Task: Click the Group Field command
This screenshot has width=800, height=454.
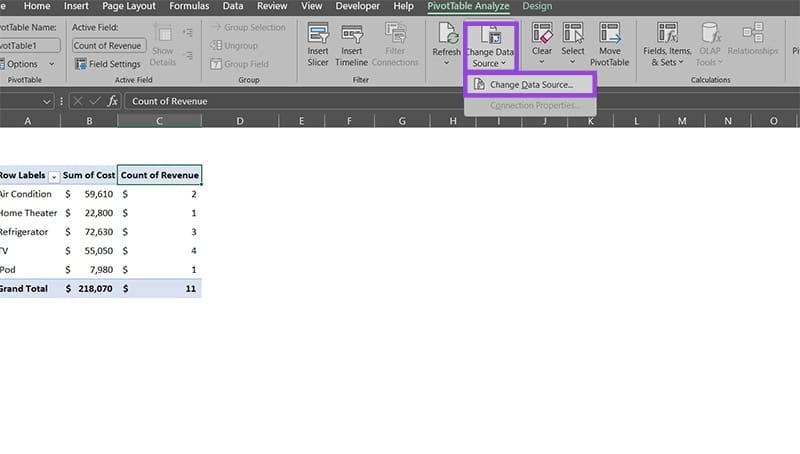Action: [239, 64]
